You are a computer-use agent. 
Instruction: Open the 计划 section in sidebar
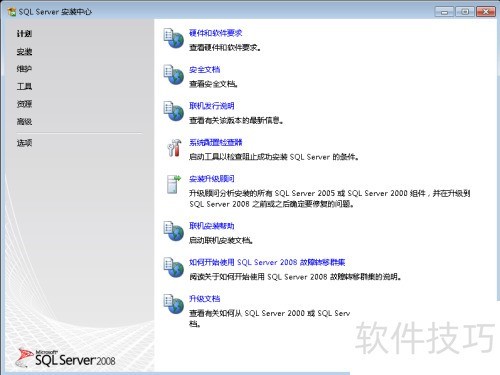pyautogui.click(x=24, y=34)
